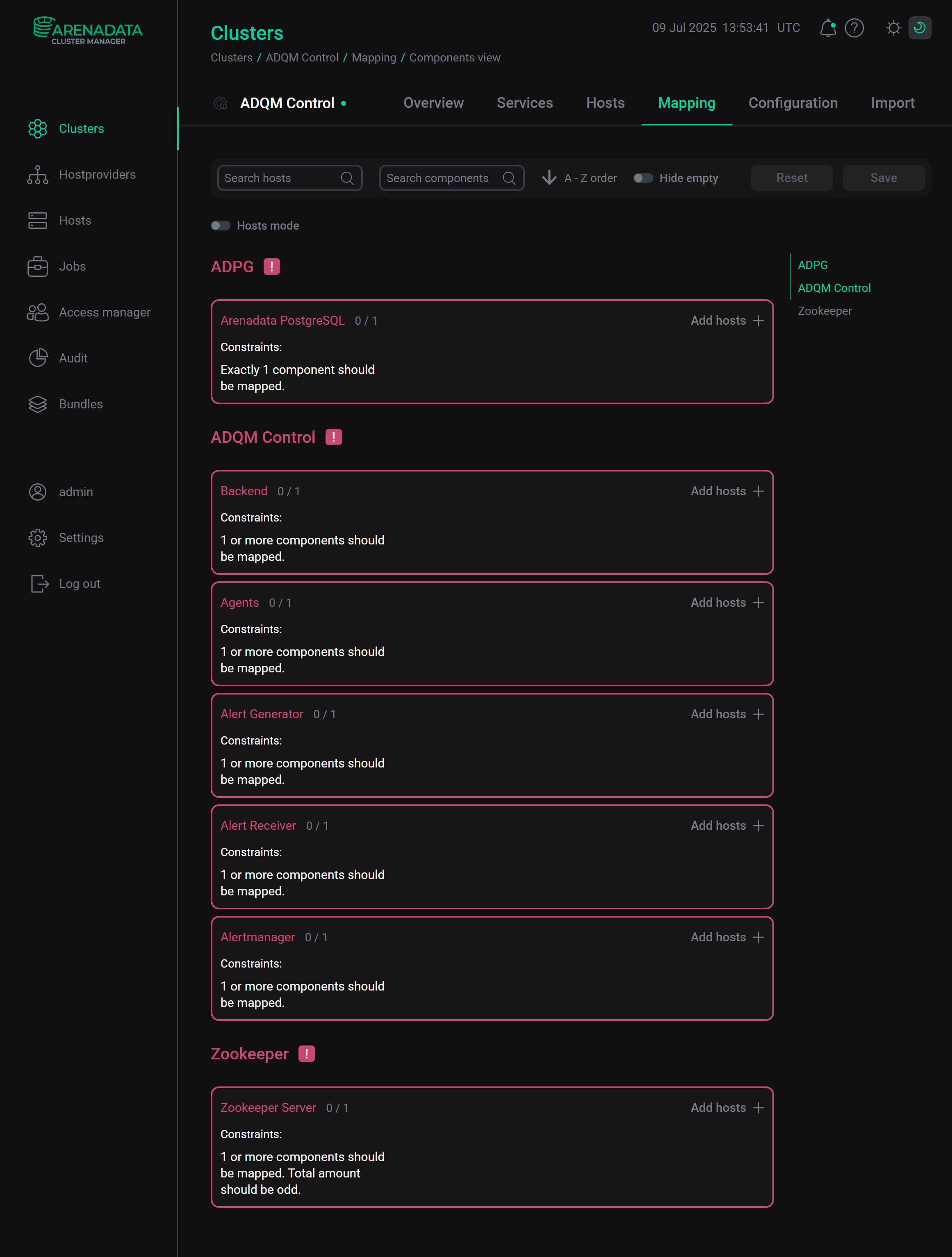Click the Hostproviders sidebar icon
This screenshot has height=1257, width=952.
click(x=37, y=175)
